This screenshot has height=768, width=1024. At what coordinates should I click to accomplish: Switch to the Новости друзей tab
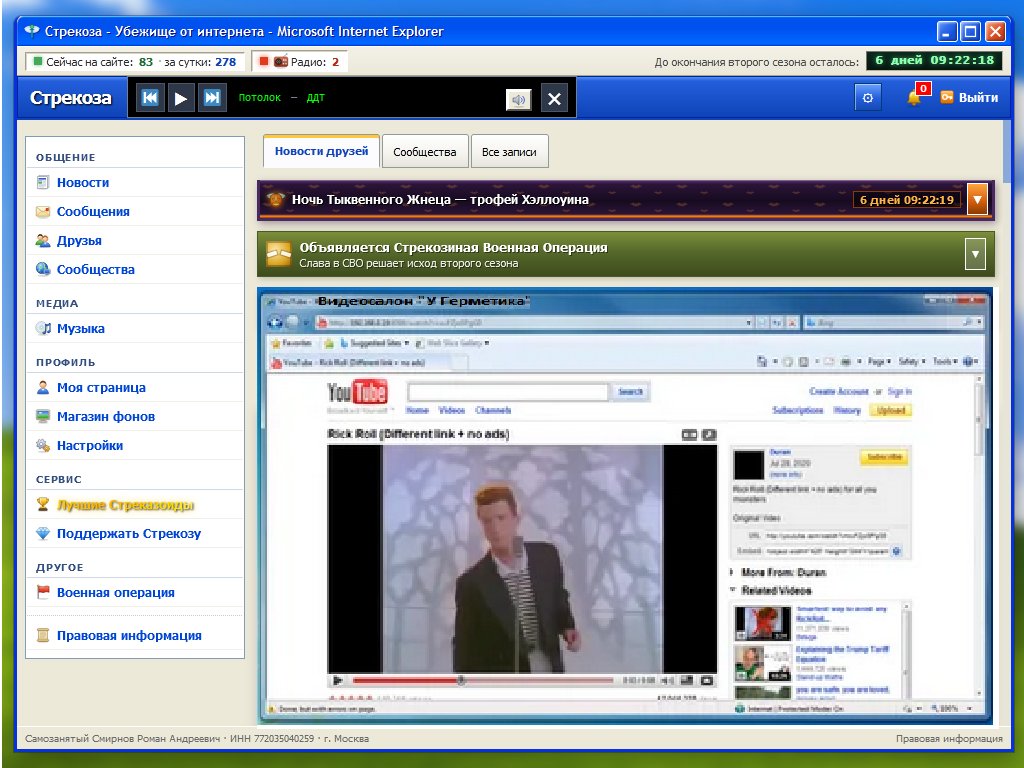(x=321, y=152)
